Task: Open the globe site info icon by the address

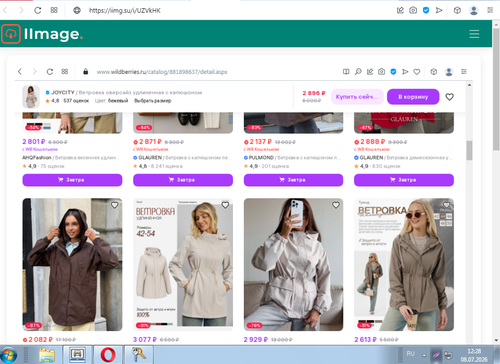Action: (77, 10)
